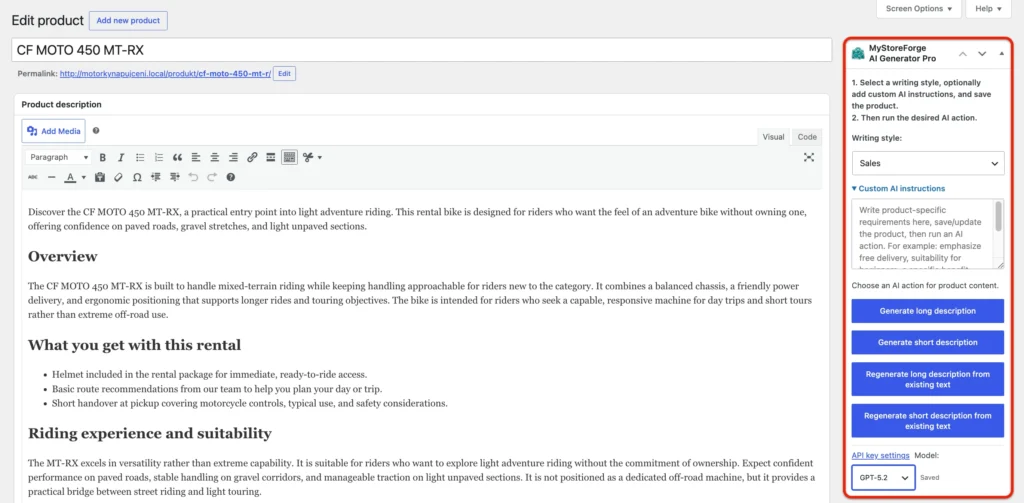Click the 'Basic route recommendations' bullet
Image resolution: width=1024 pixels, height=503 pixels.
tap(217, 389)
